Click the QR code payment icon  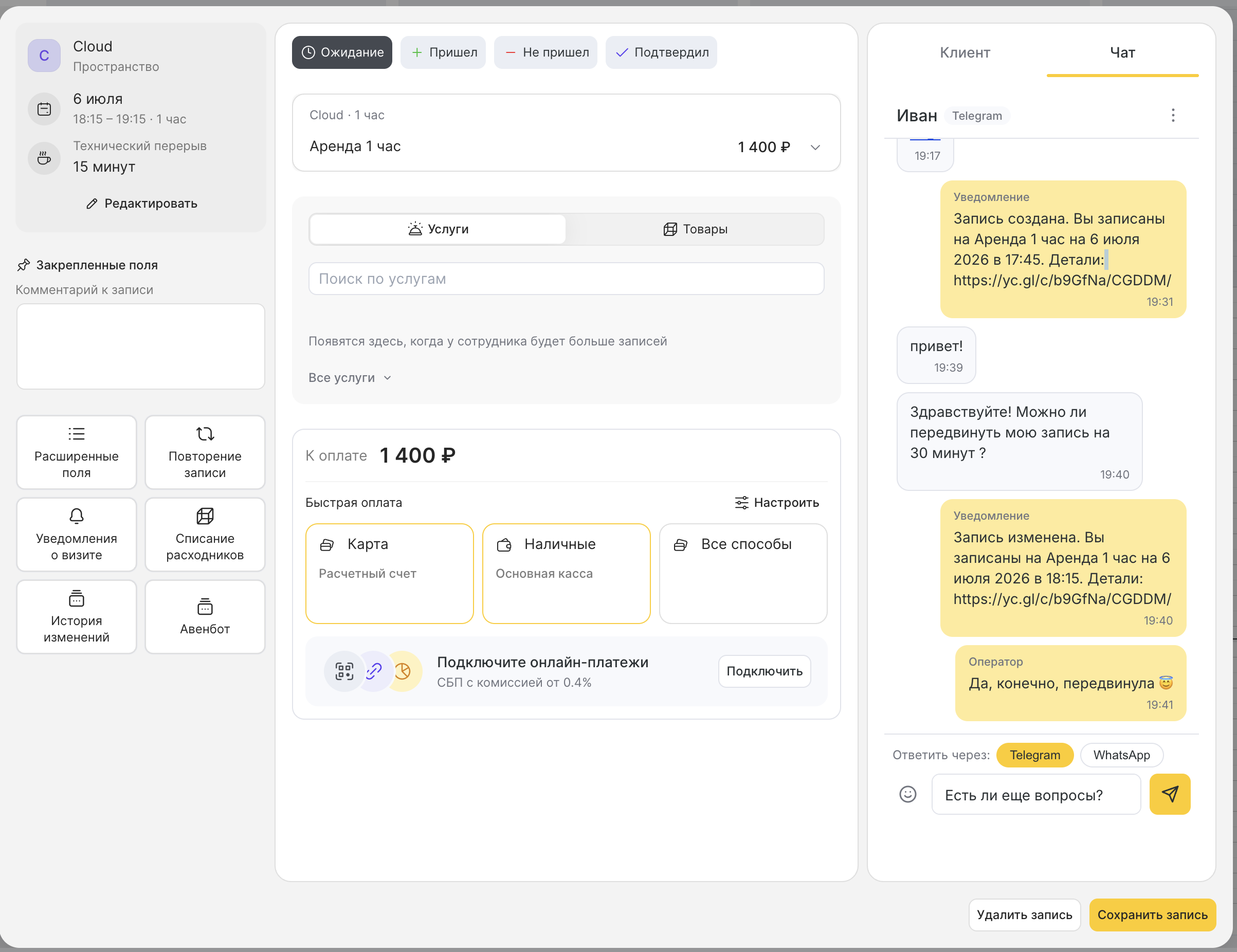[344, 671]
